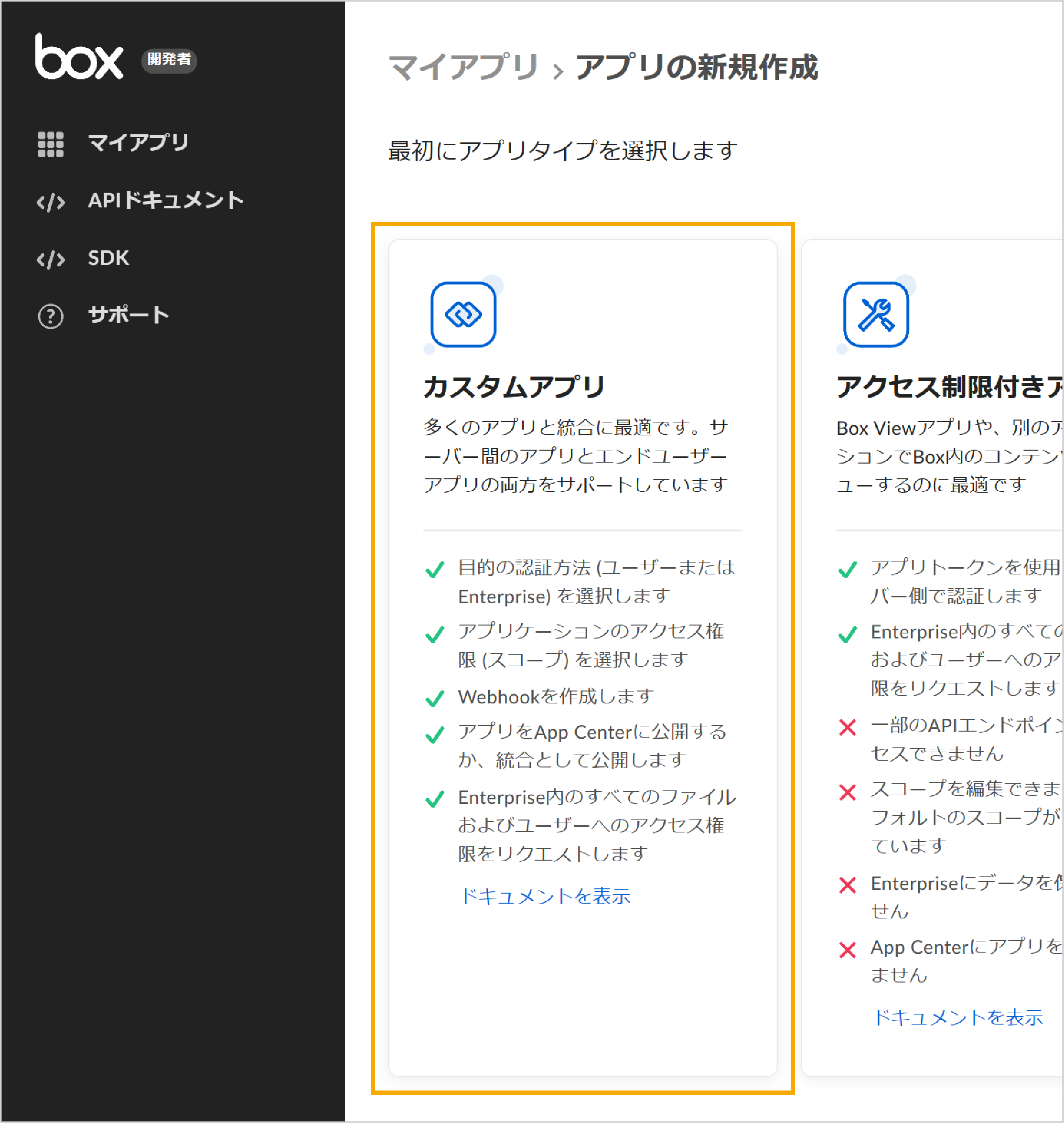Select the アクセス制限付き app card title
Viewport: 1064px width, 1123px height.
click(949, 387)
